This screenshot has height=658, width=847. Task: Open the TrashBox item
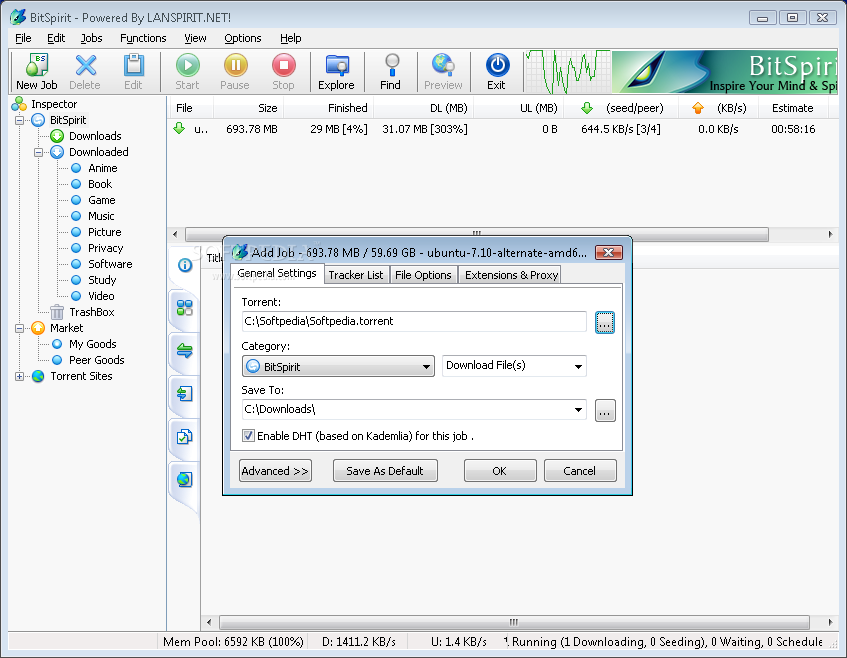point(92,312)
